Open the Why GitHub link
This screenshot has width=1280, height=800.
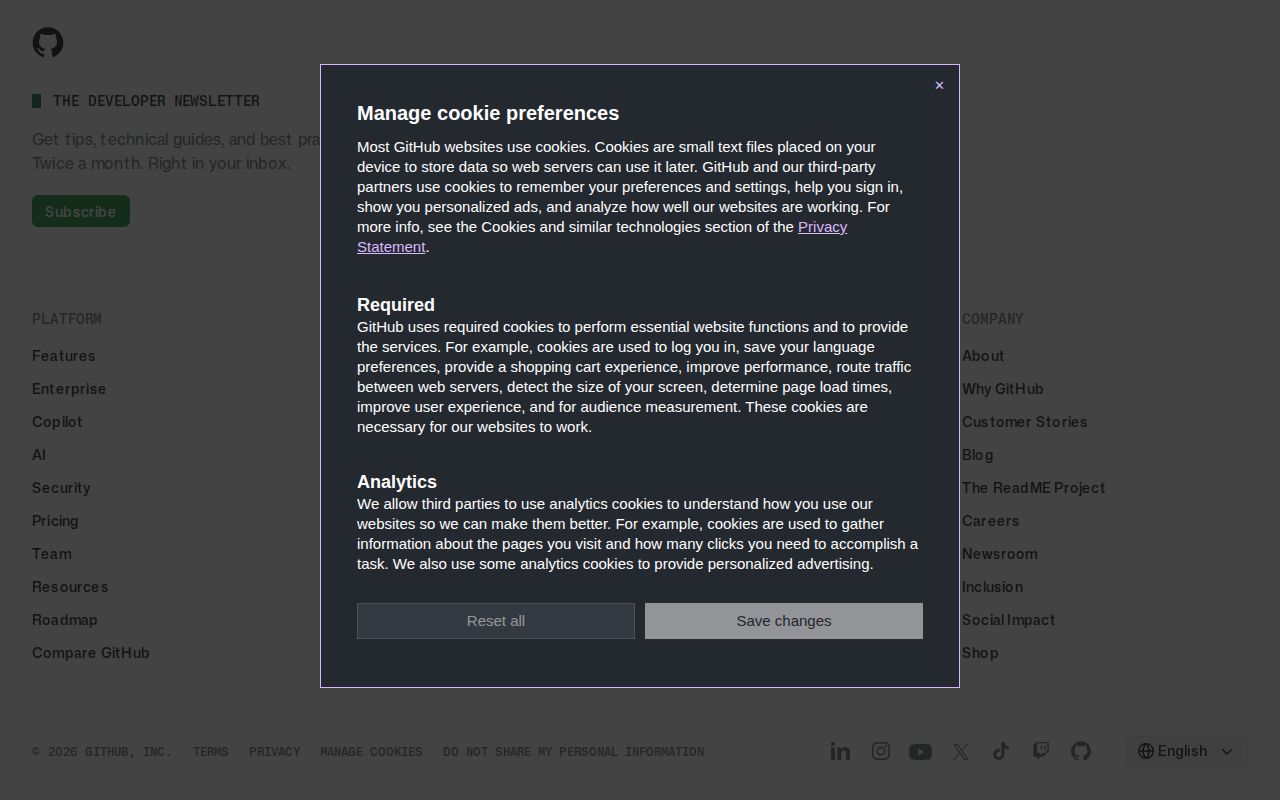(1002, 389)
